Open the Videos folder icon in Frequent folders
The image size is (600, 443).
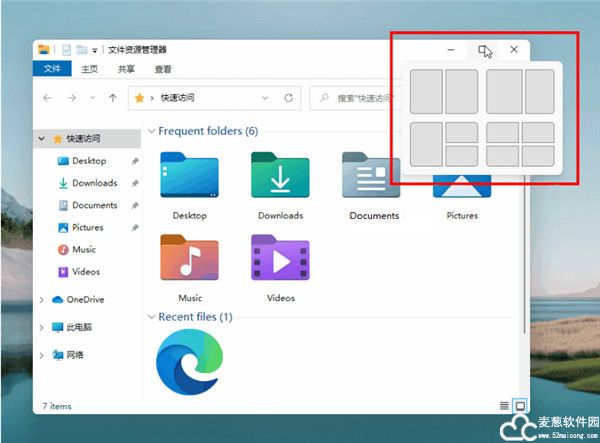[280, 257]
